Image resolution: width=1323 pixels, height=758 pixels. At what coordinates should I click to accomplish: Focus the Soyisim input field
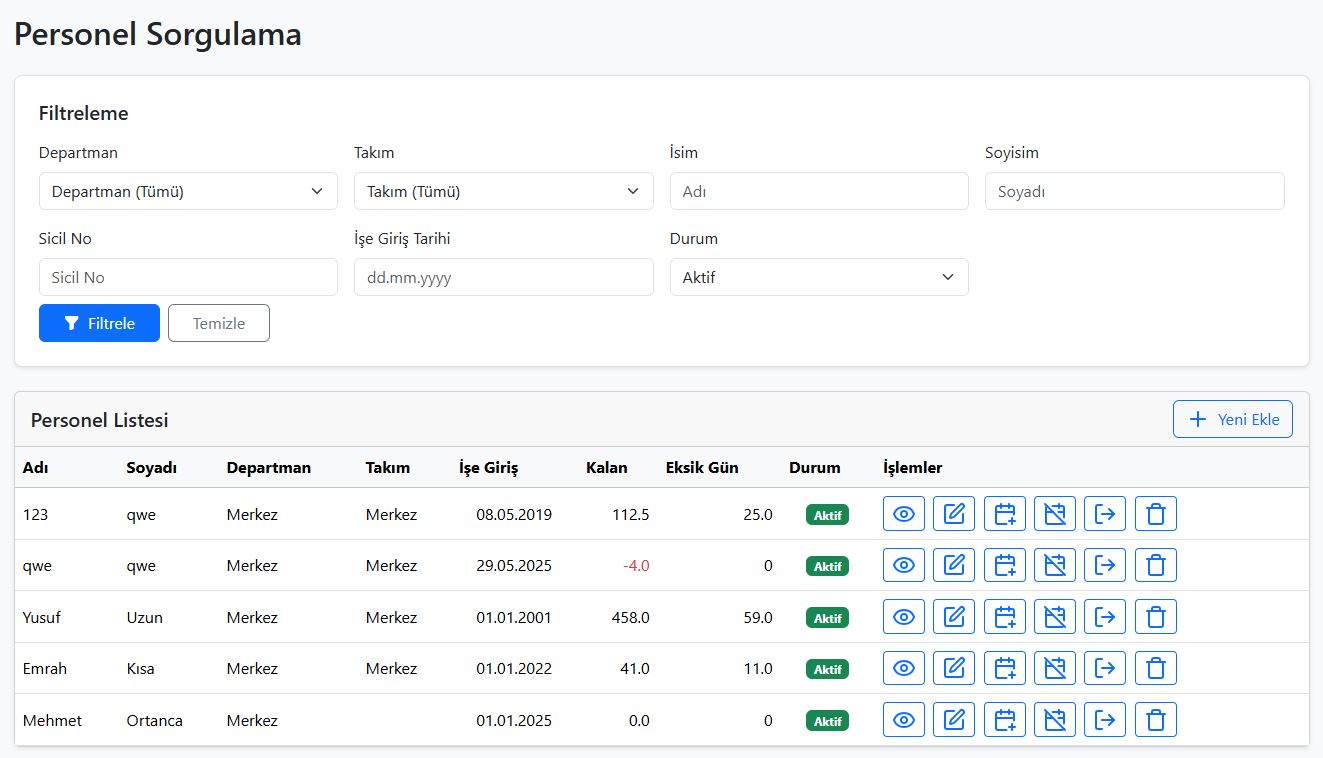click(x=1135, y=191)
